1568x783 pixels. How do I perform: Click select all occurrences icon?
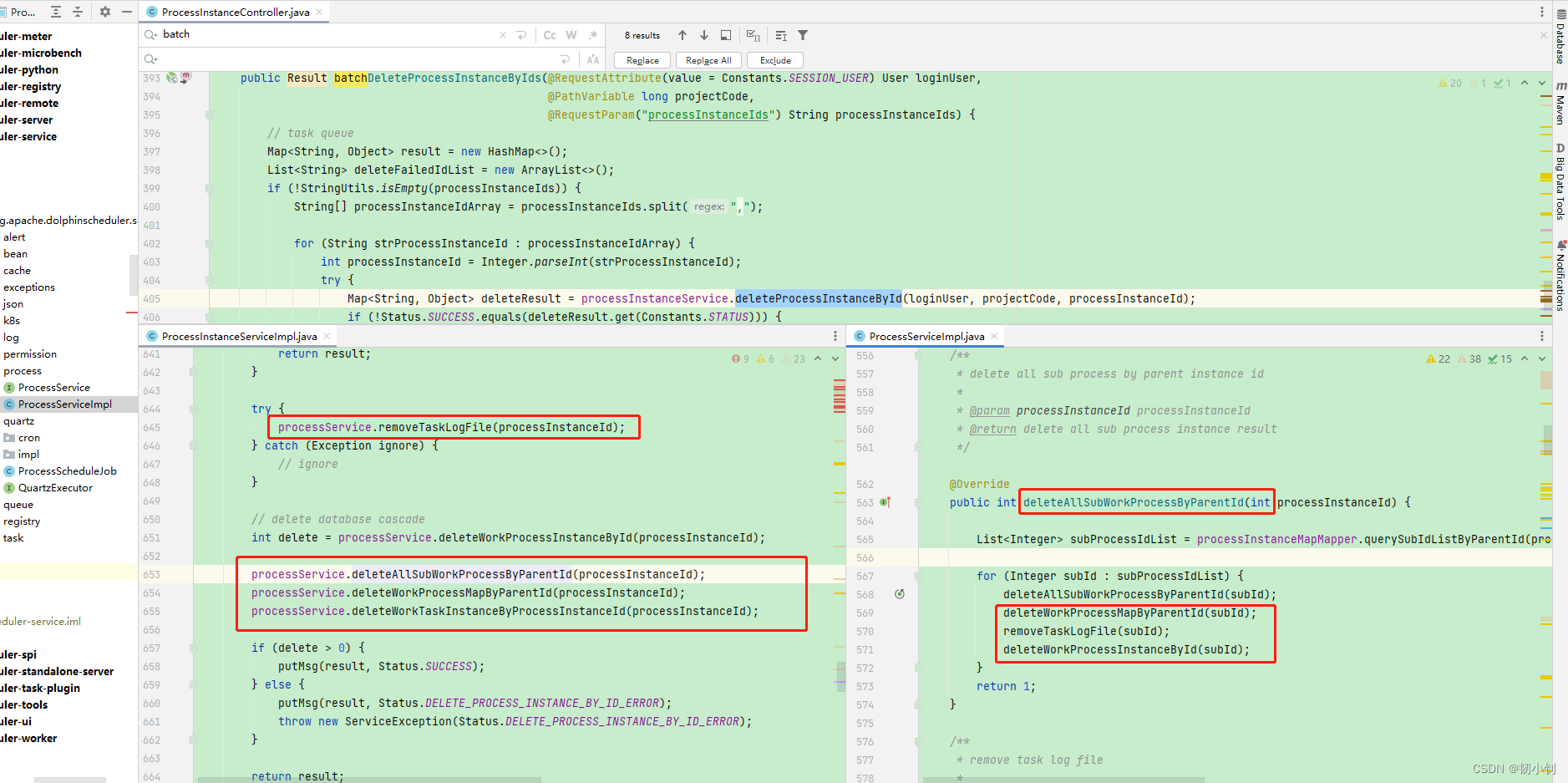coord(754,35)
